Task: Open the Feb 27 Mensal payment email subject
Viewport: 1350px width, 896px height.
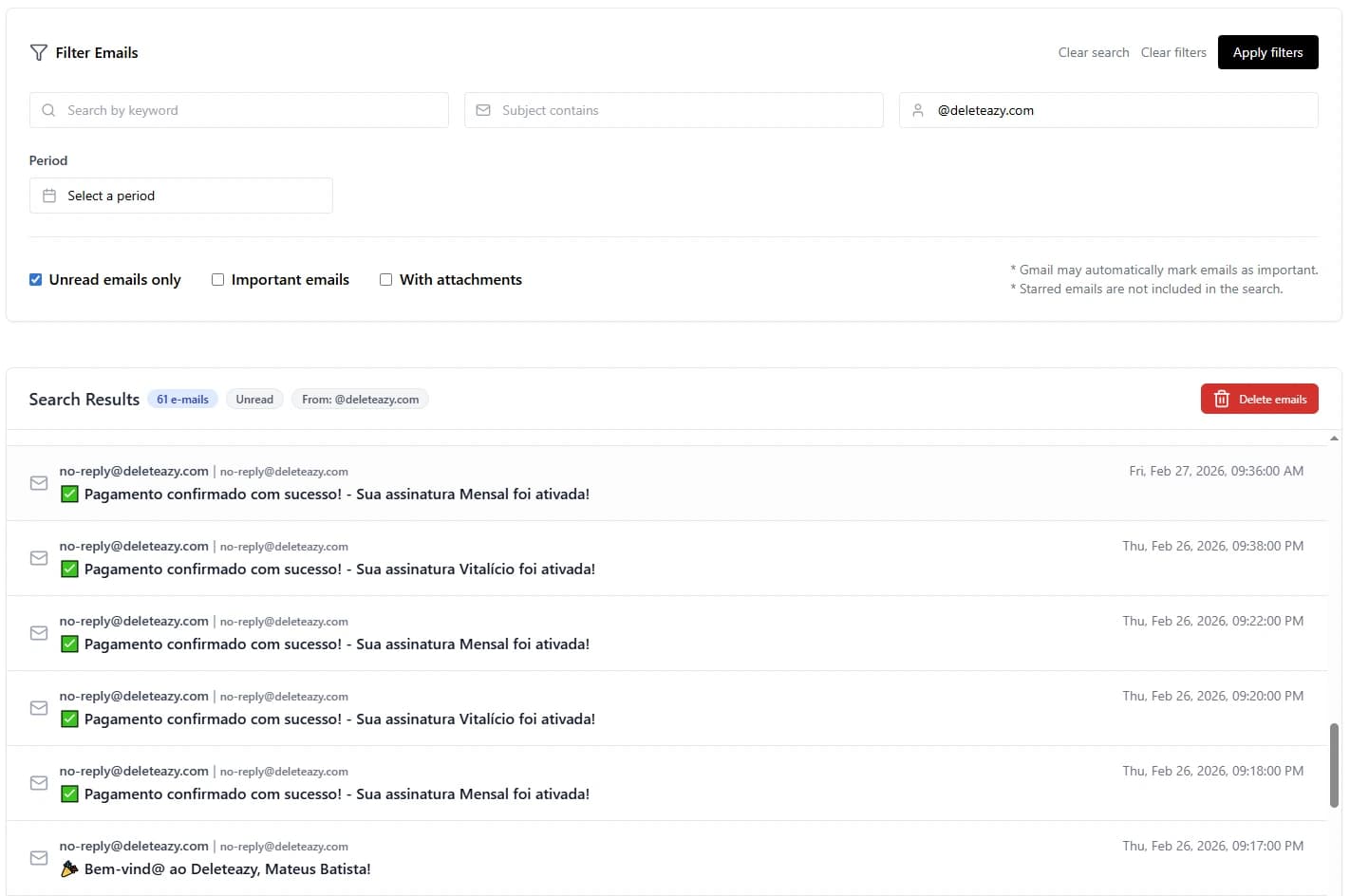Action: [337, 495]
